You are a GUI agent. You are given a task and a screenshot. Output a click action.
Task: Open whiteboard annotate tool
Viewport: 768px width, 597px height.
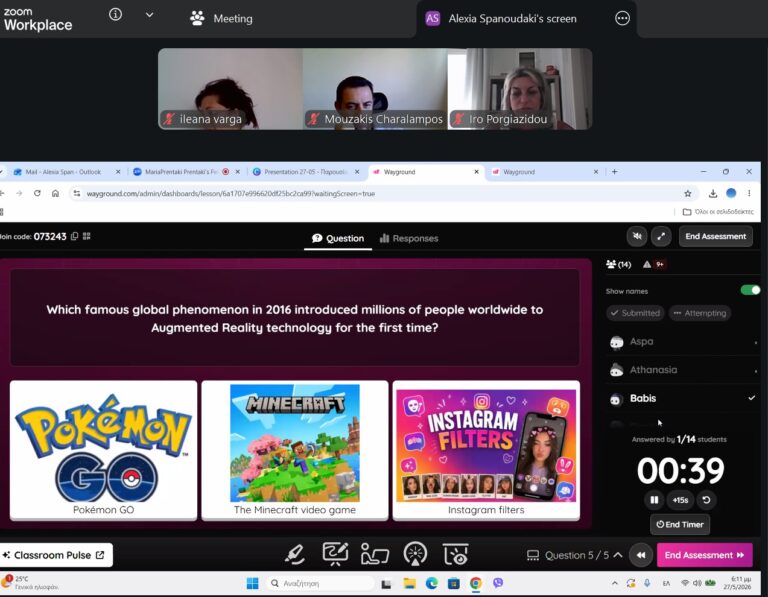pyautogui.click(x=335, y=554)
